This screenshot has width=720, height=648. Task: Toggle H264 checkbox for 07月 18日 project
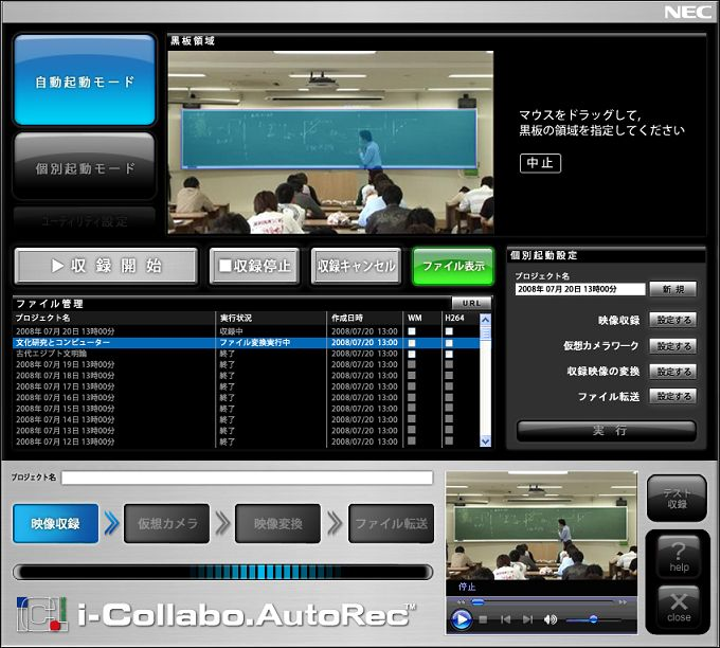[x=449, y=375]
